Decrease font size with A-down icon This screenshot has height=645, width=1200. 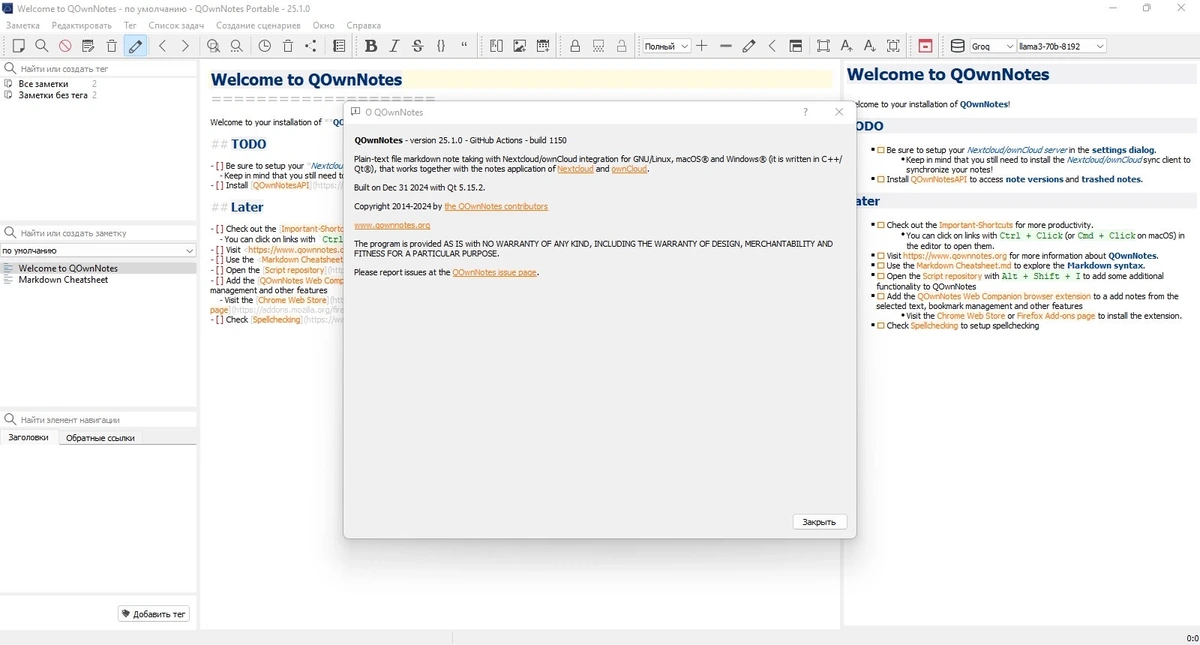click(x=869, y=46)
